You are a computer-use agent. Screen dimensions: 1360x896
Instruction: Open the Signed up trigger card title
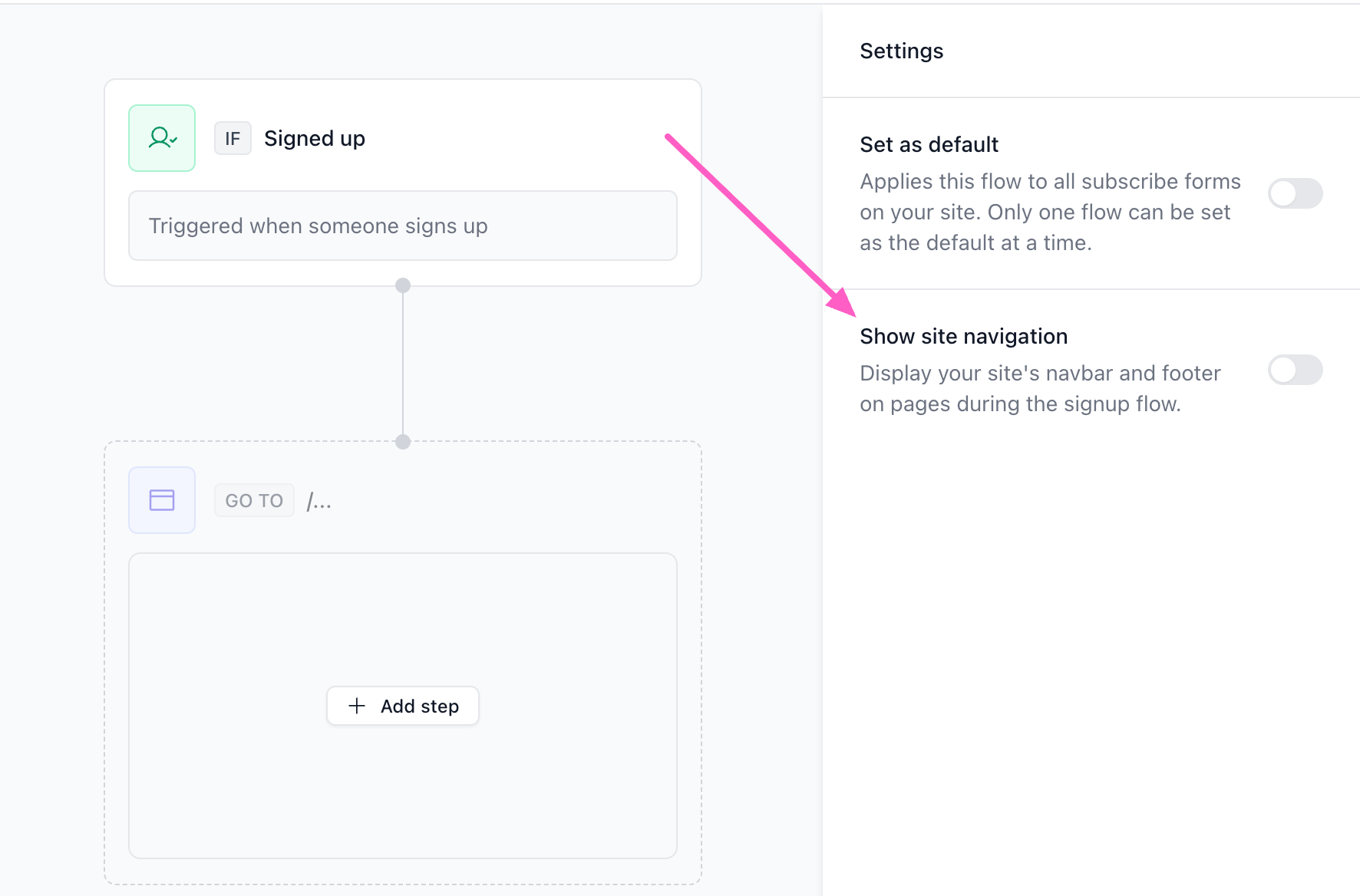pyautogui.click(x=315, y=138)
